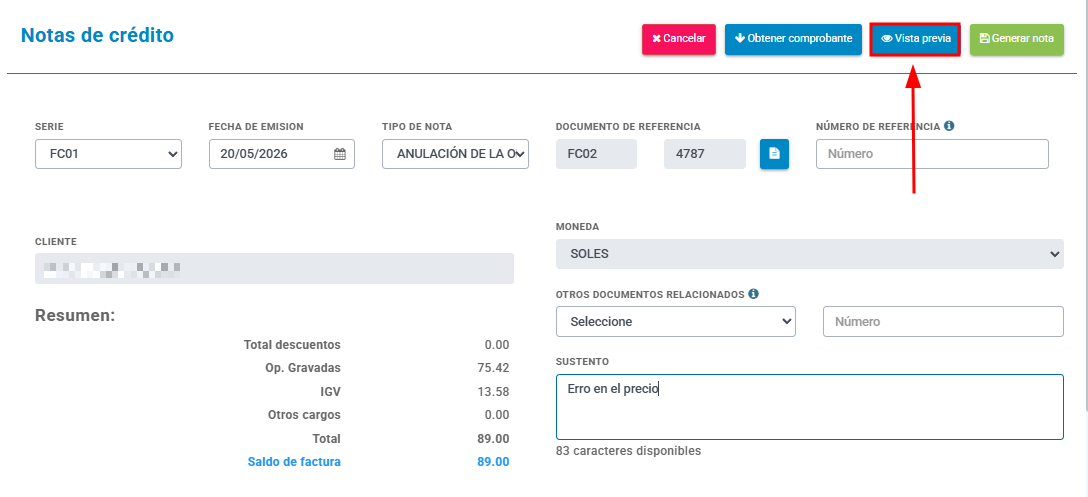Viewport: 1088px width, 497px height.
Task: Click the Saldo de factura label
Action: (294, 462)
